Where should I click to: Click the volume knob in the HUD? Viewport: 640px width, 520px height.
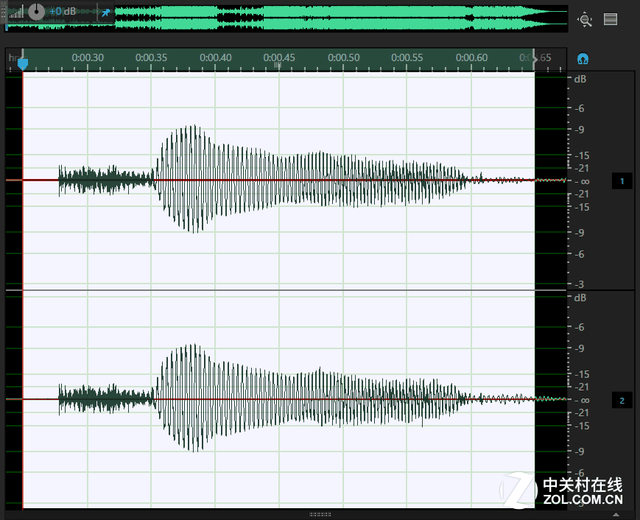(x=36, y=11)
